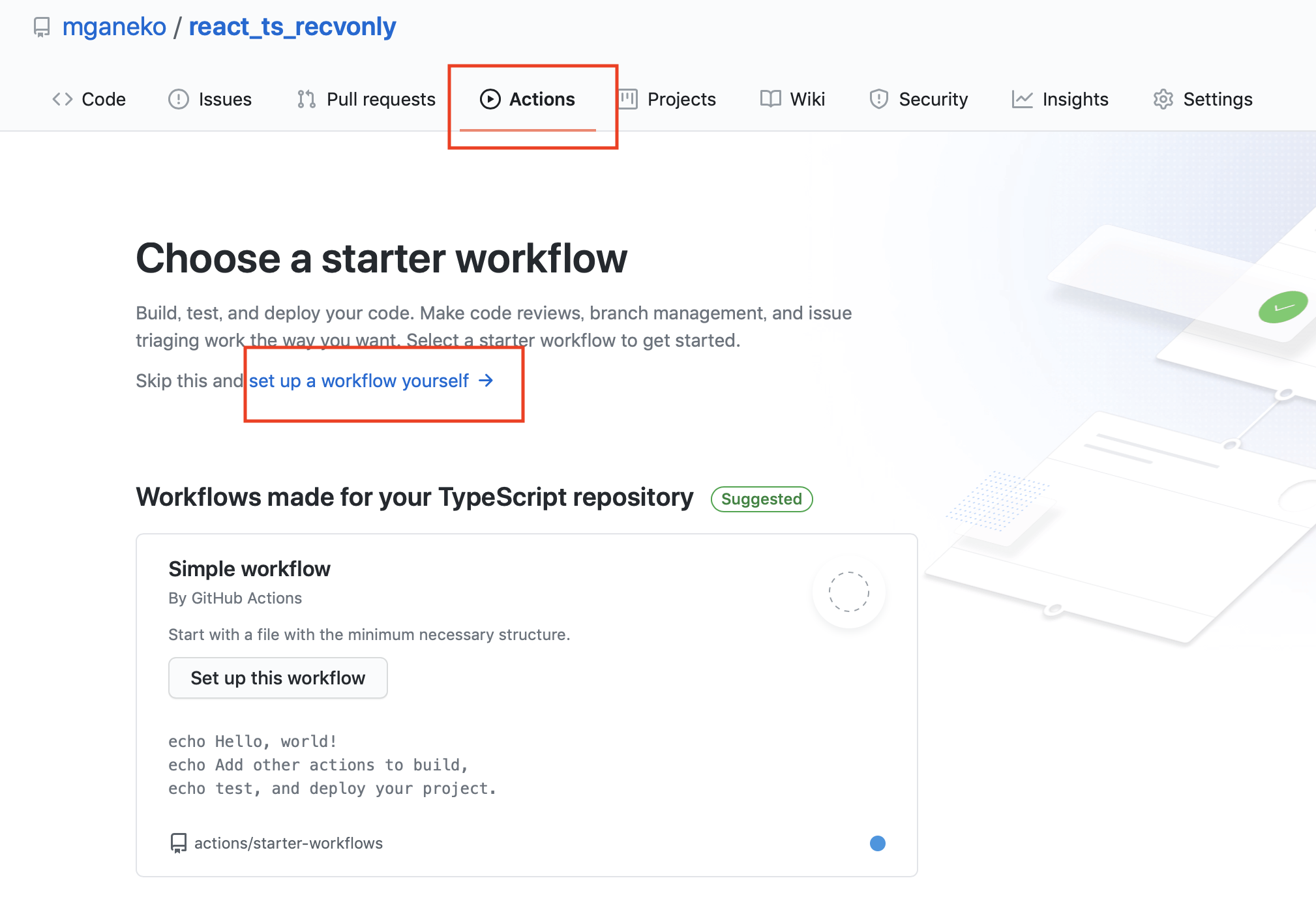Screen dimensions: 1316x906
Task: Click the Actions play-circle icon
Action: point(490,99)
